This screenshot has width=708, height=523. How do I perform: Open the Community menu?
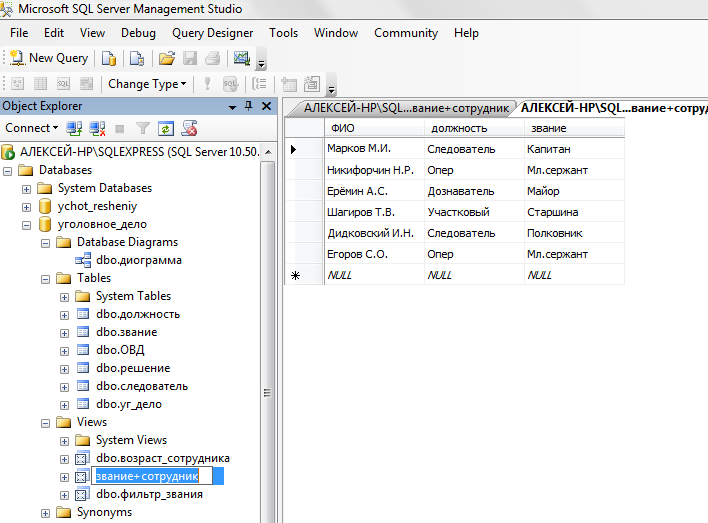[x=406, y=33]
